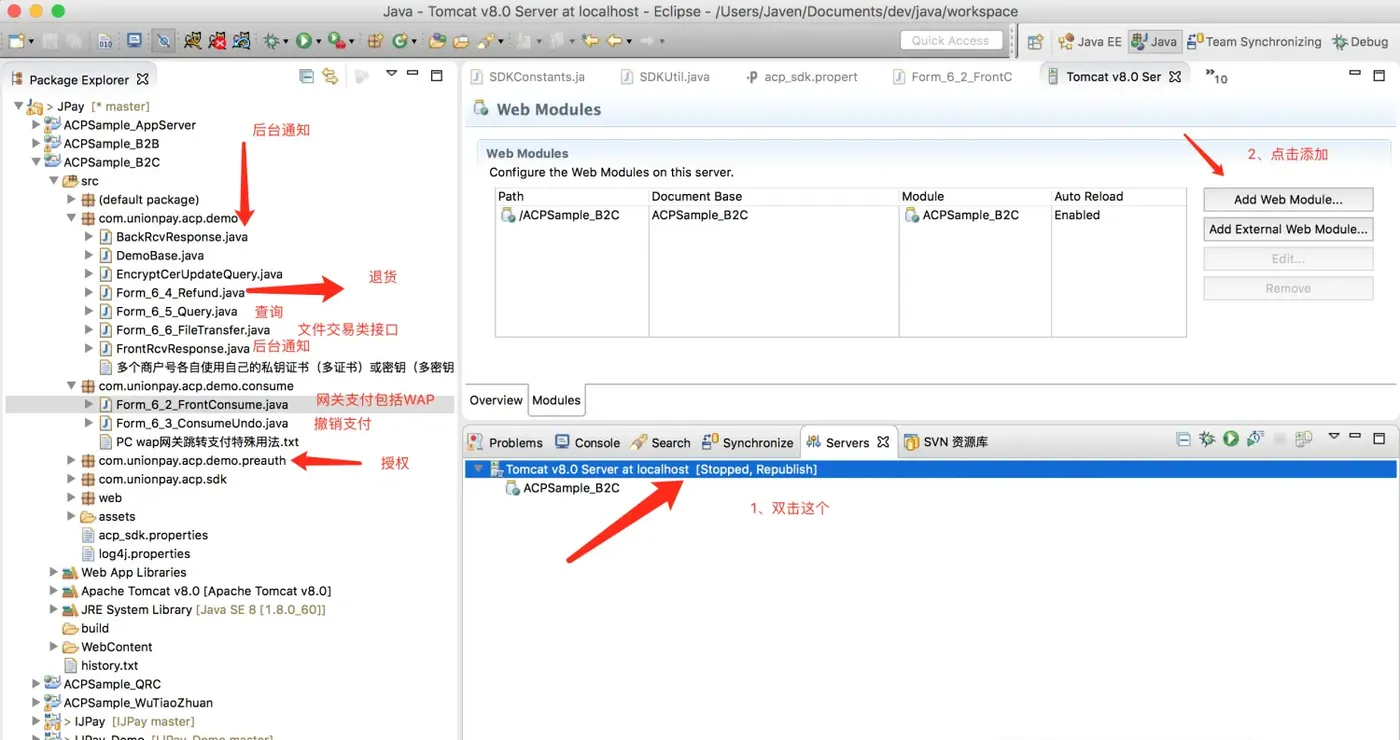Image resolution: width=1400 pixels, height=740 pixels.
Task: Click the Open Perspective icon
Action: (1035, 41)
